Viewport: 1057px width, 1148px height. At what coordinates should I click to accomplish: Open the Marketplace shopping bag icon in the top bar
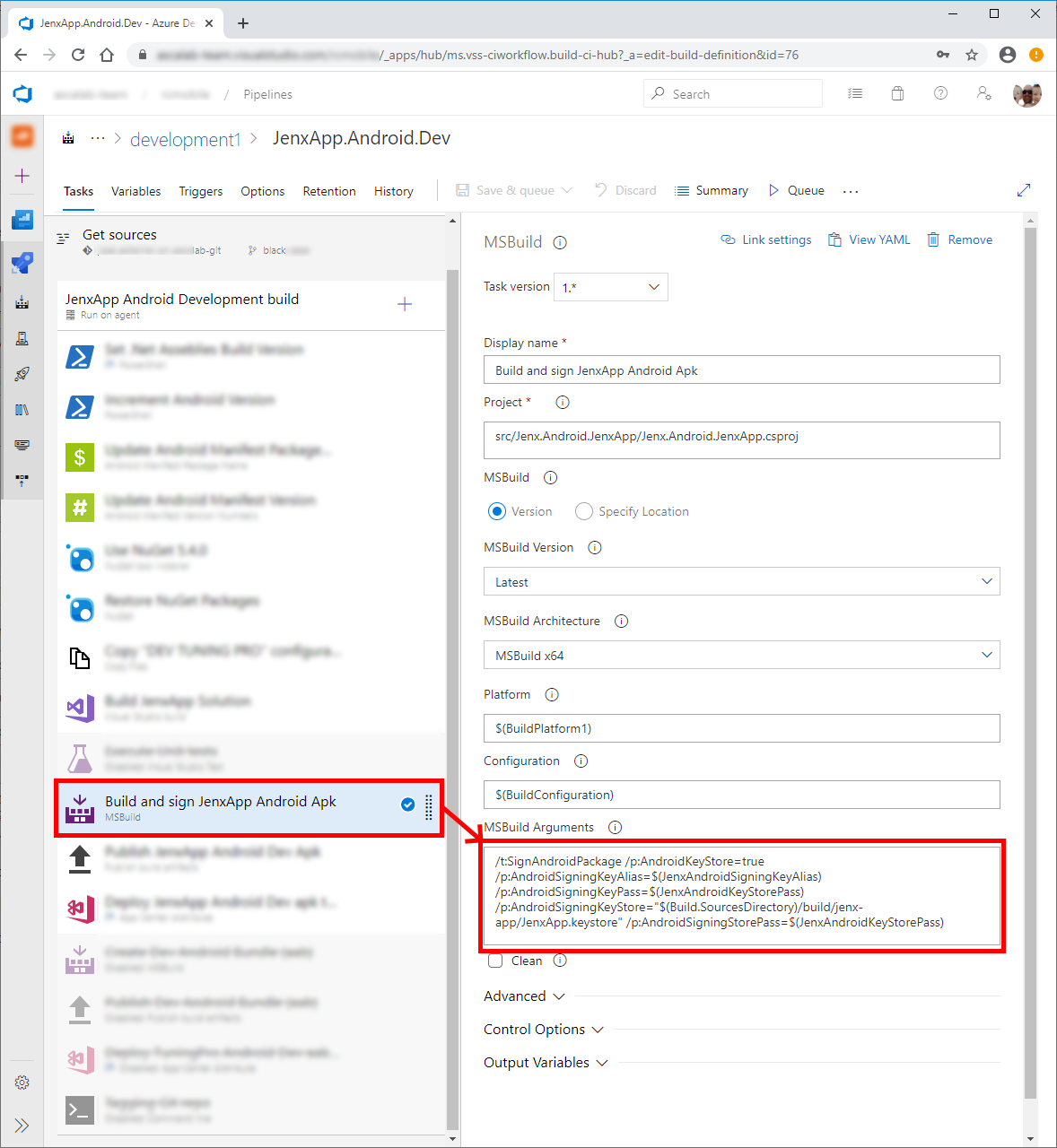pos(897,93)
